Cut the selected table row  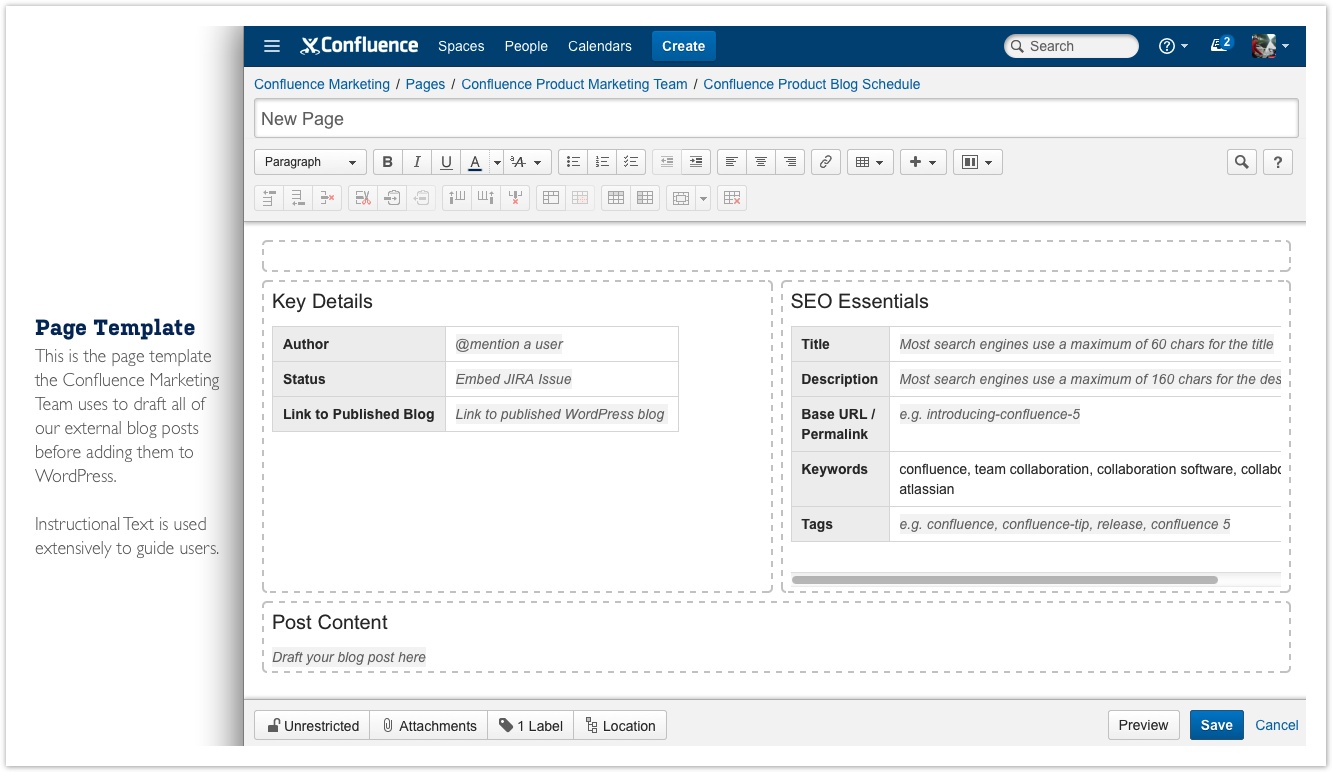(363, 198)
